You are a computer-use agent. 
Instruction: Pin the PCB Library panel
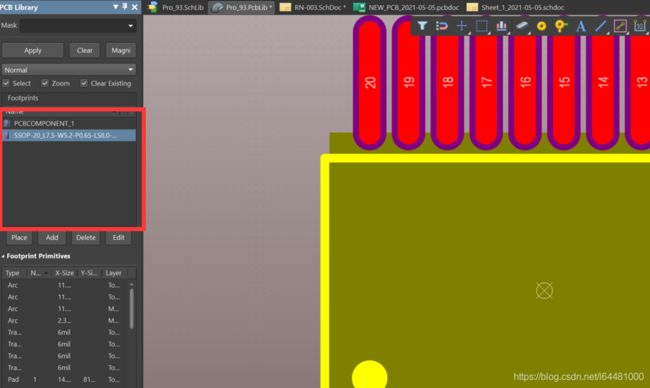tap(124, 7)
